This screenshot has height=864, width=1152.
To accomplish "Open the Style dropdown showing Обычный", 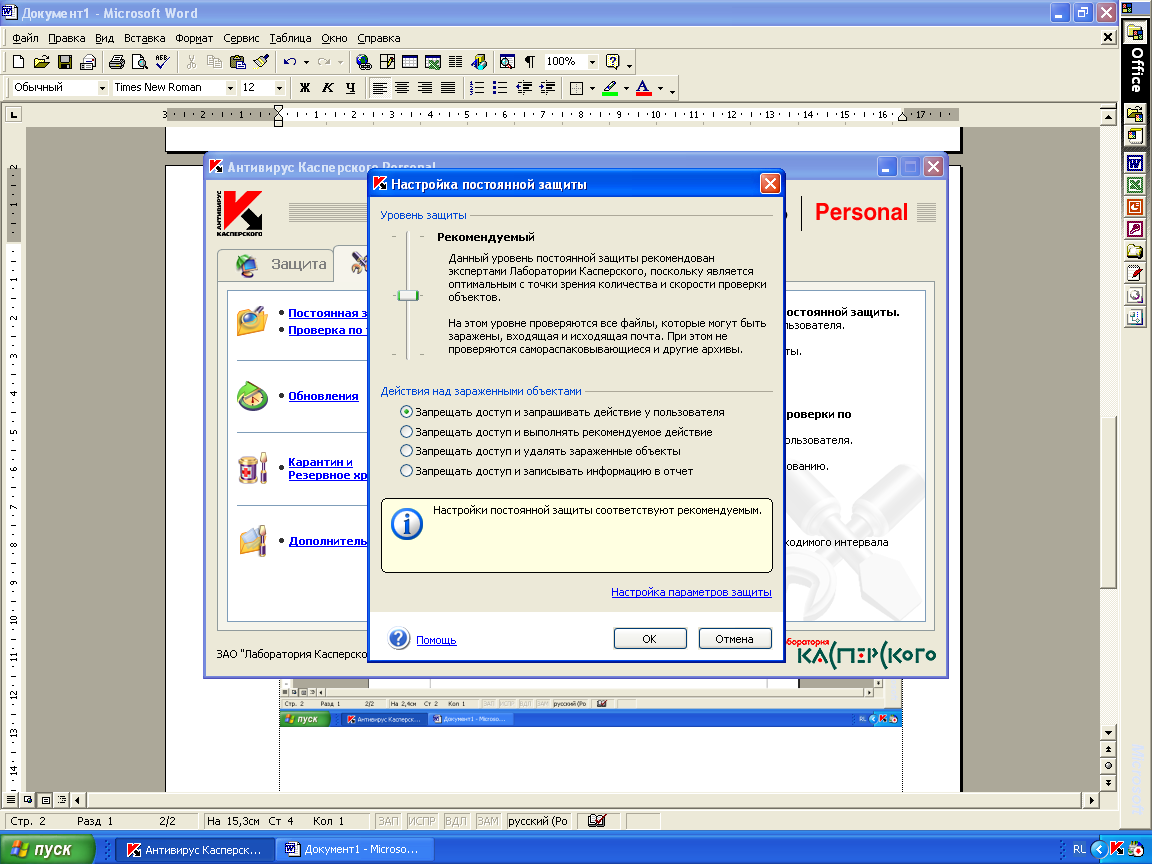I will 103,88.
